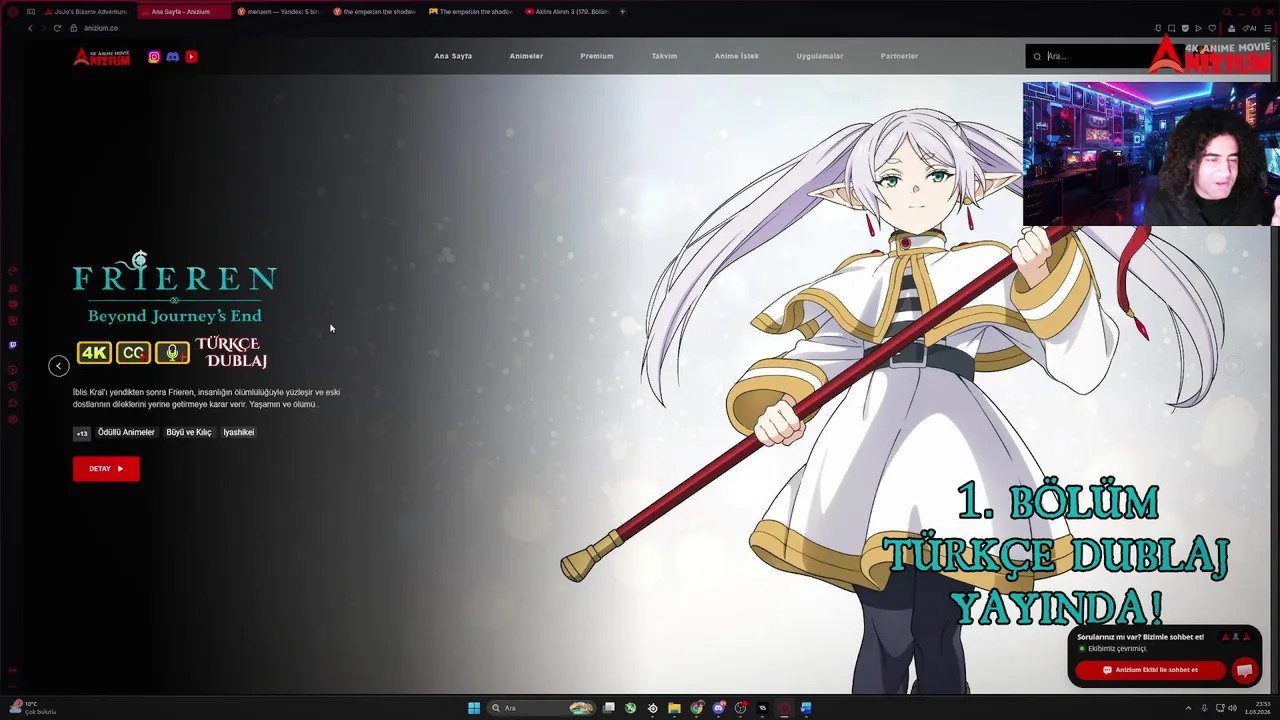Open Animeler menu item
Viewport: 1280px width, 720px height.
[526, 56]
